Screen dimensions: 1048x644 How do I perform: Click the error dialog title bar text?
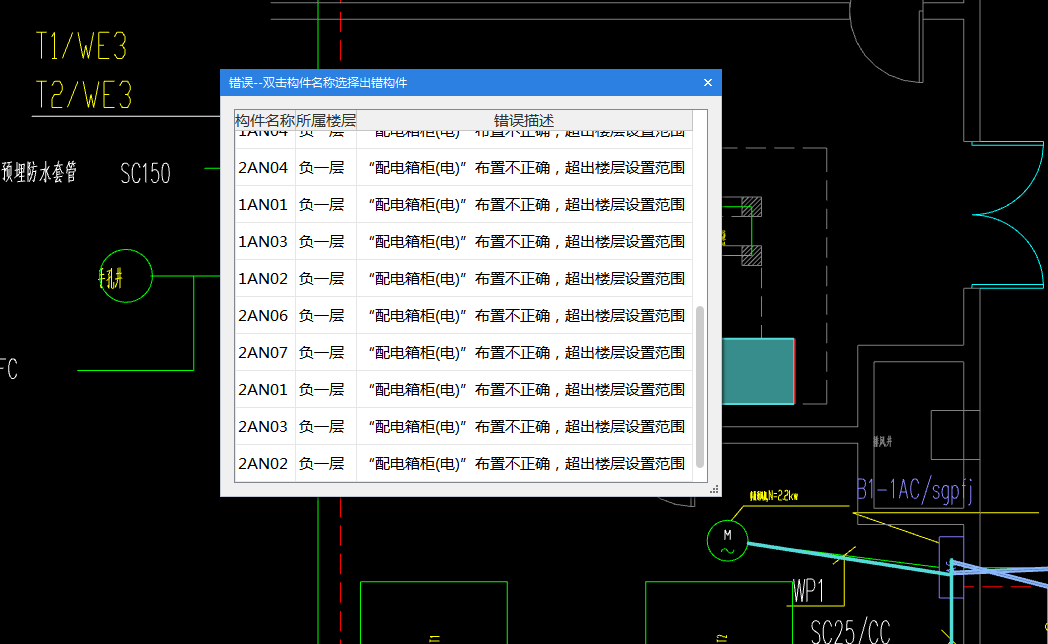pyautogui.click(x=318, y=83)
